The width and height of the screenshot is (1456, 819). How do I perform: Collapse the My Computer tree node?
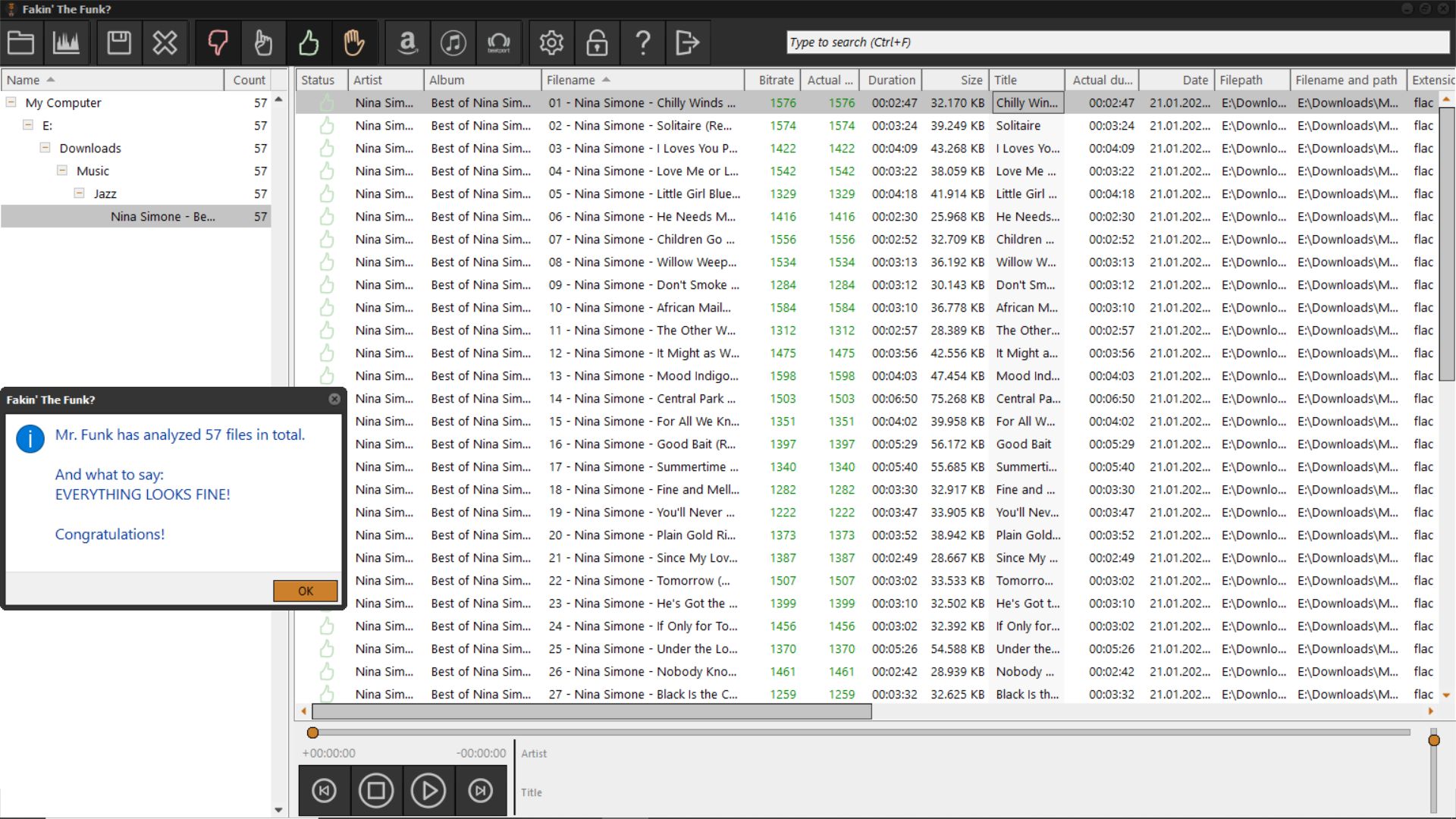(11, 102)
